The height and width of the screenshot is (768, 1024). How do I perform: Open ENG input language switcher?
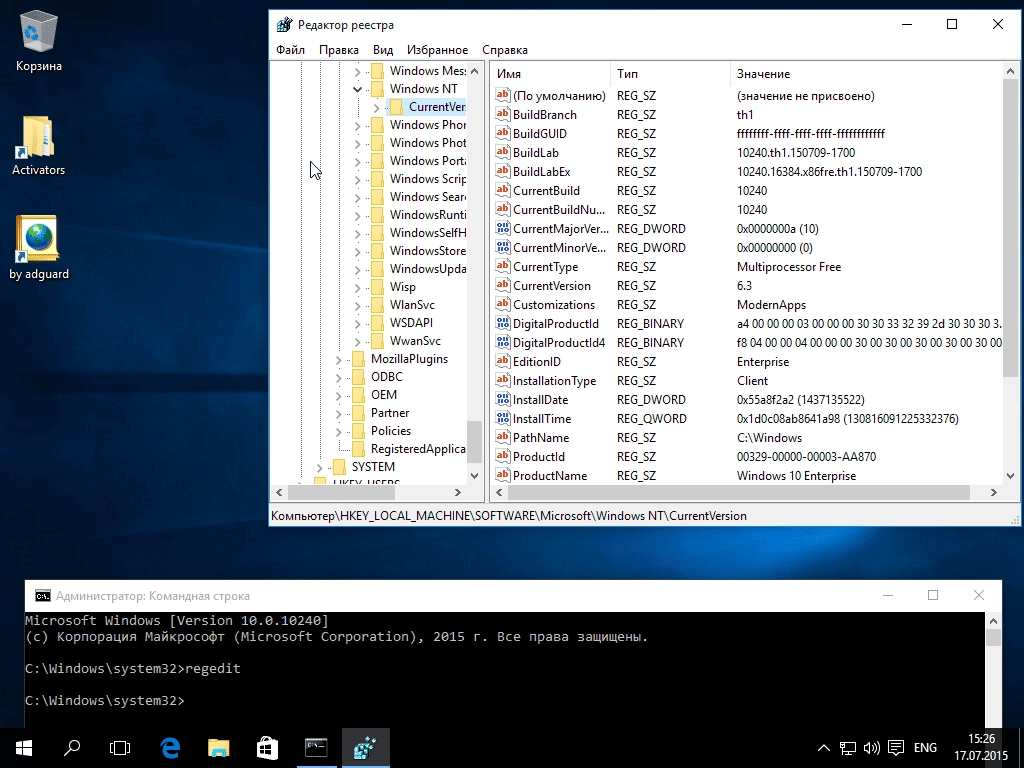(925, 748)
